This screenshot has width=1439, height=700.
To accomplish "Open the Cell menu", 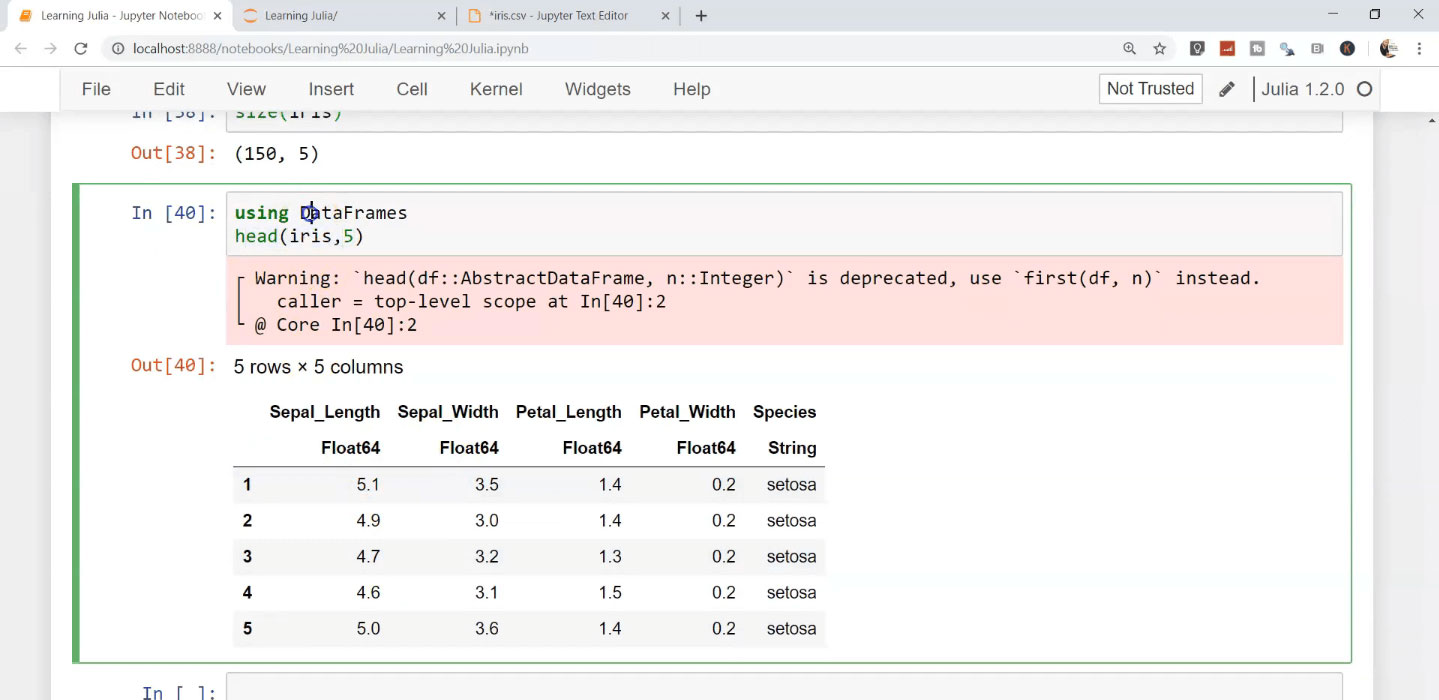I will (411, 89).
